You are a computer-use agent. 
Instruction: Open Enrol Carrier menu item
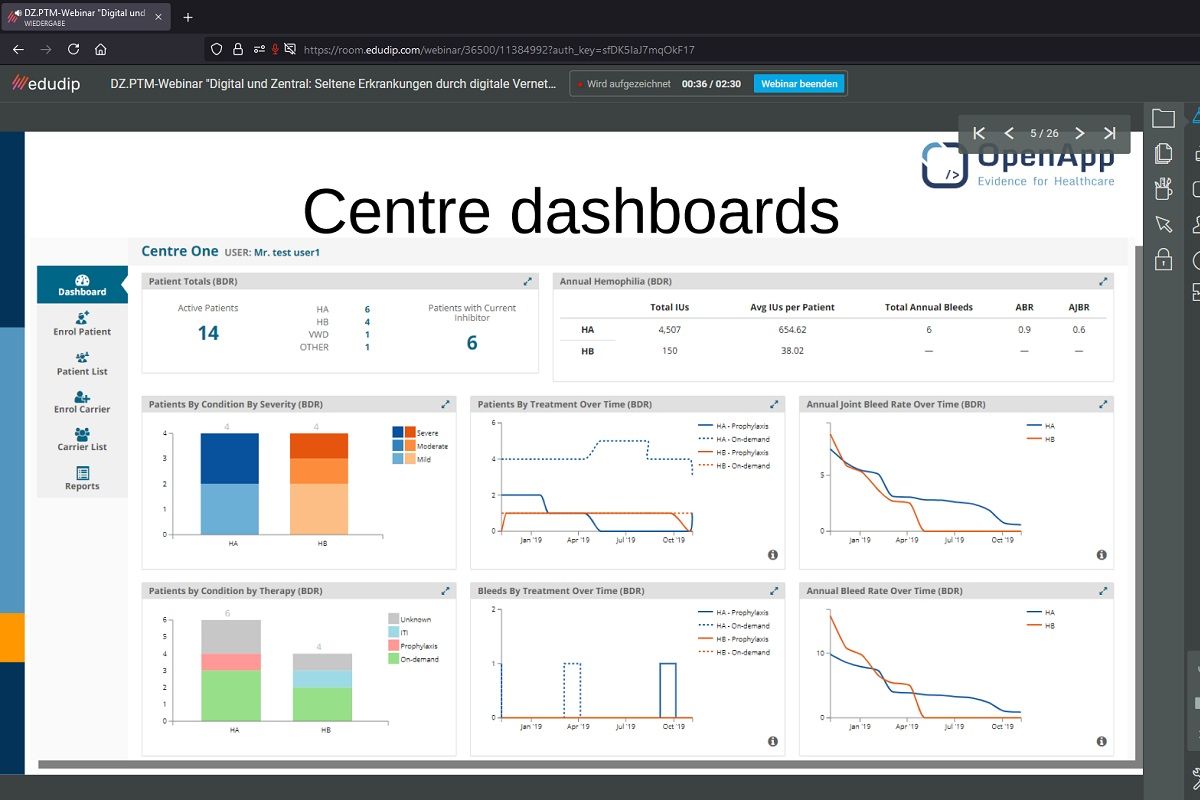tap(82, 401)
